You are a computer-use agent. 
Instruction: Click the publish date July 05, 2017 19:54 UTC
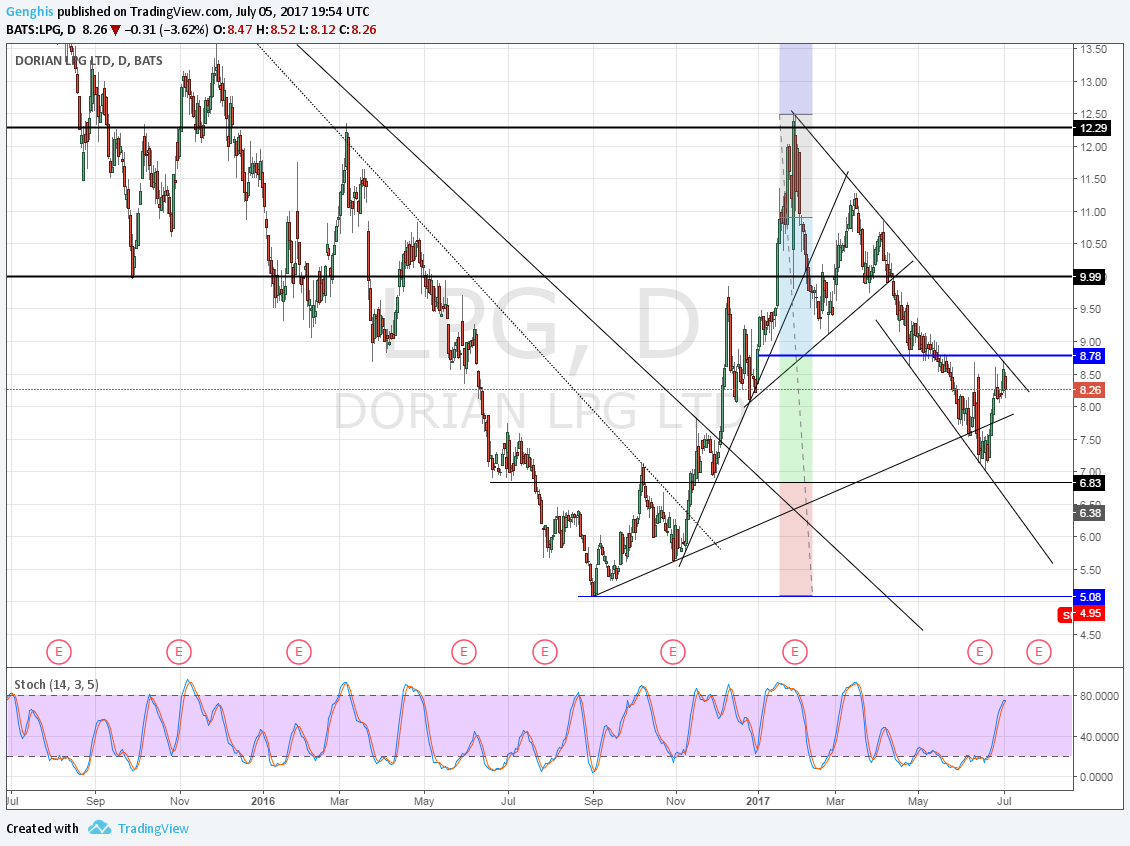(x=303, y=12)
